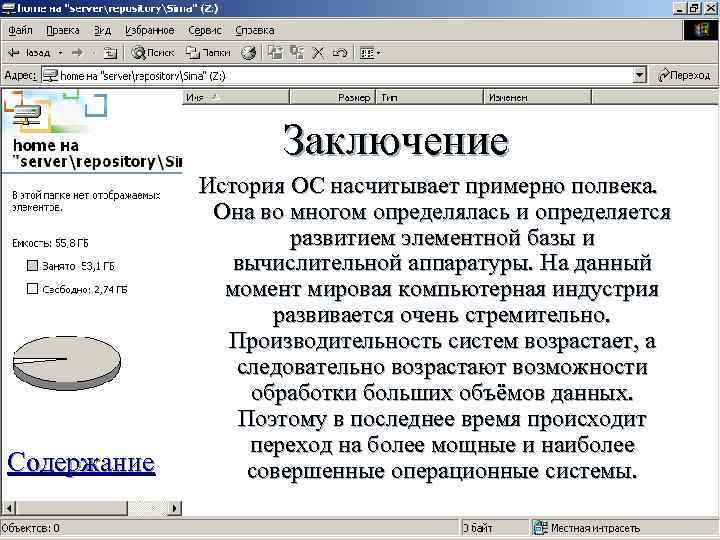Open the Вид menu
Screen dimensions: 720x540
(x=102, y=30)
